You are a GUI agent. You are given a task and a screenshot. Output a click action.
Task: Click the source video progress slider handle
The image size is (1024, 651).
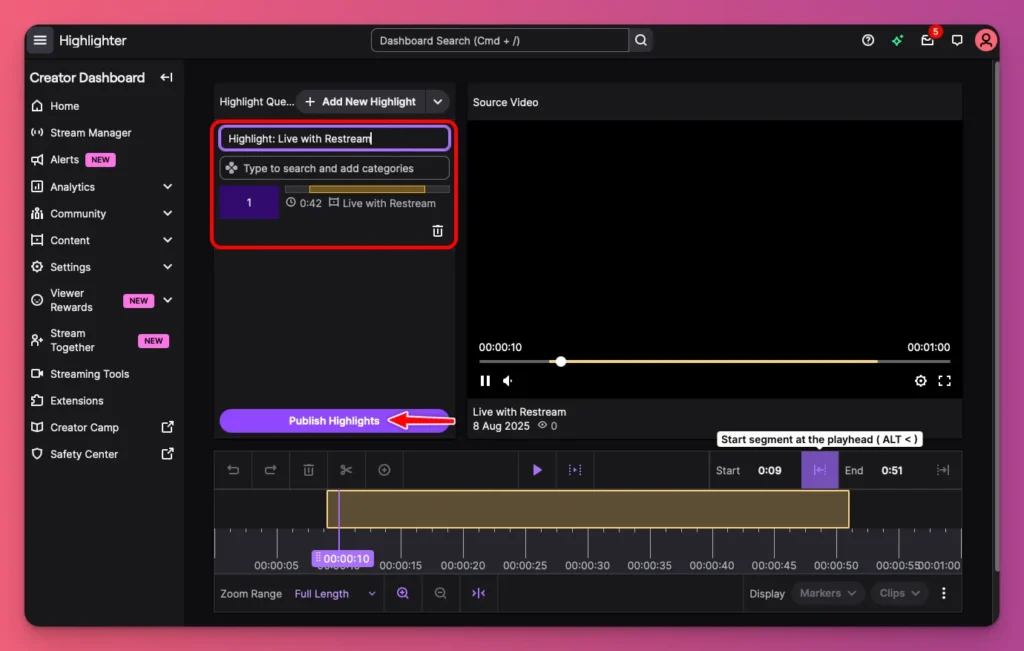coord(560,361)
